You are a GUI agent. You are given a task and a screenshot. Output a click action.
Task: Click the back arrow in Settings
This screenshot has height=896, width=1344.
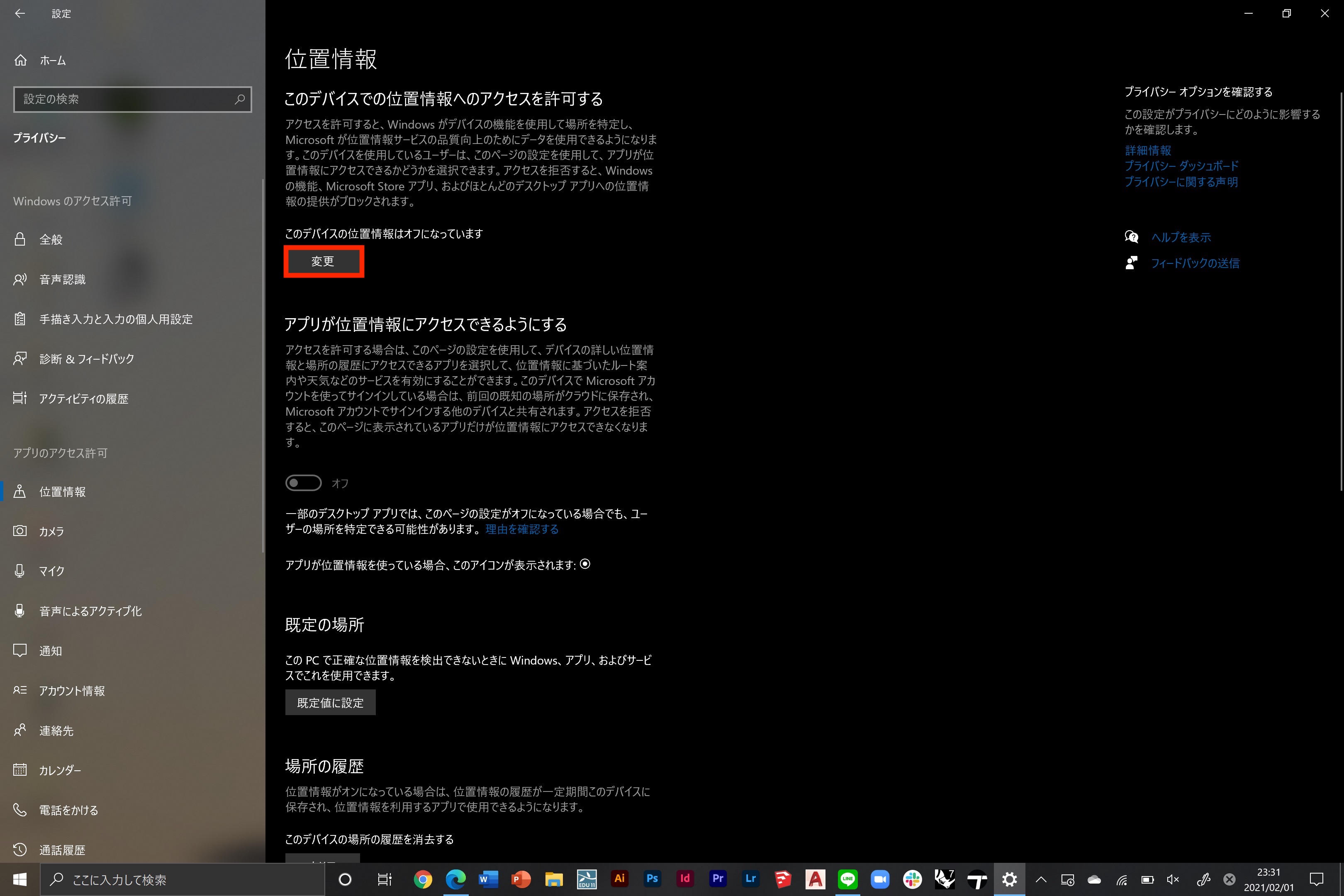[x=20, y=13]
